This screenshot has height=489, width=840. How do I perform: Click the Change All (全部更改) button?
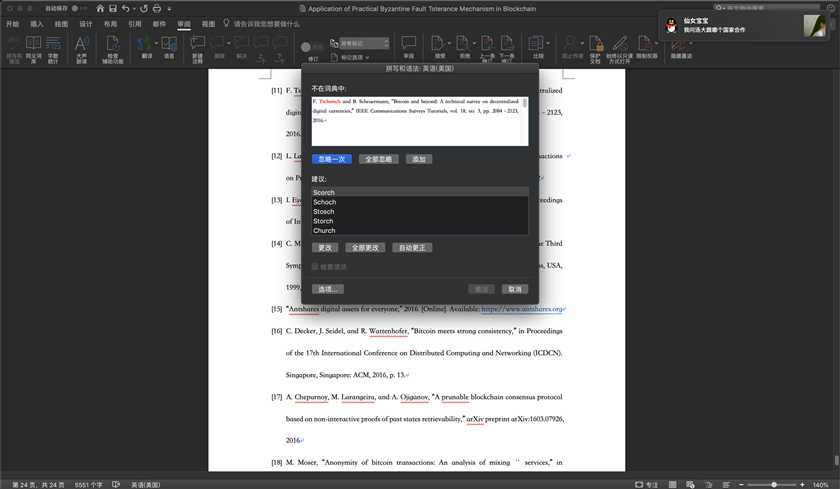pos(365,247)
